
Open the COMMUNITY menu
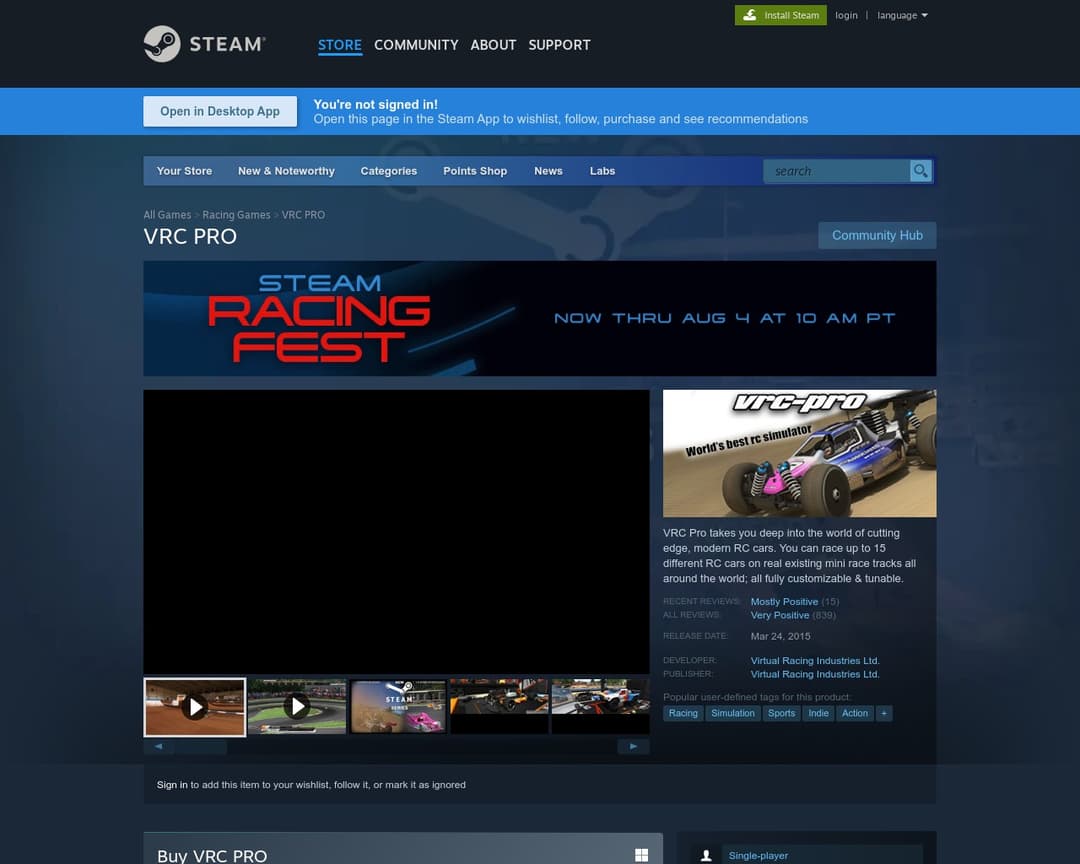(x=416, y=45)
